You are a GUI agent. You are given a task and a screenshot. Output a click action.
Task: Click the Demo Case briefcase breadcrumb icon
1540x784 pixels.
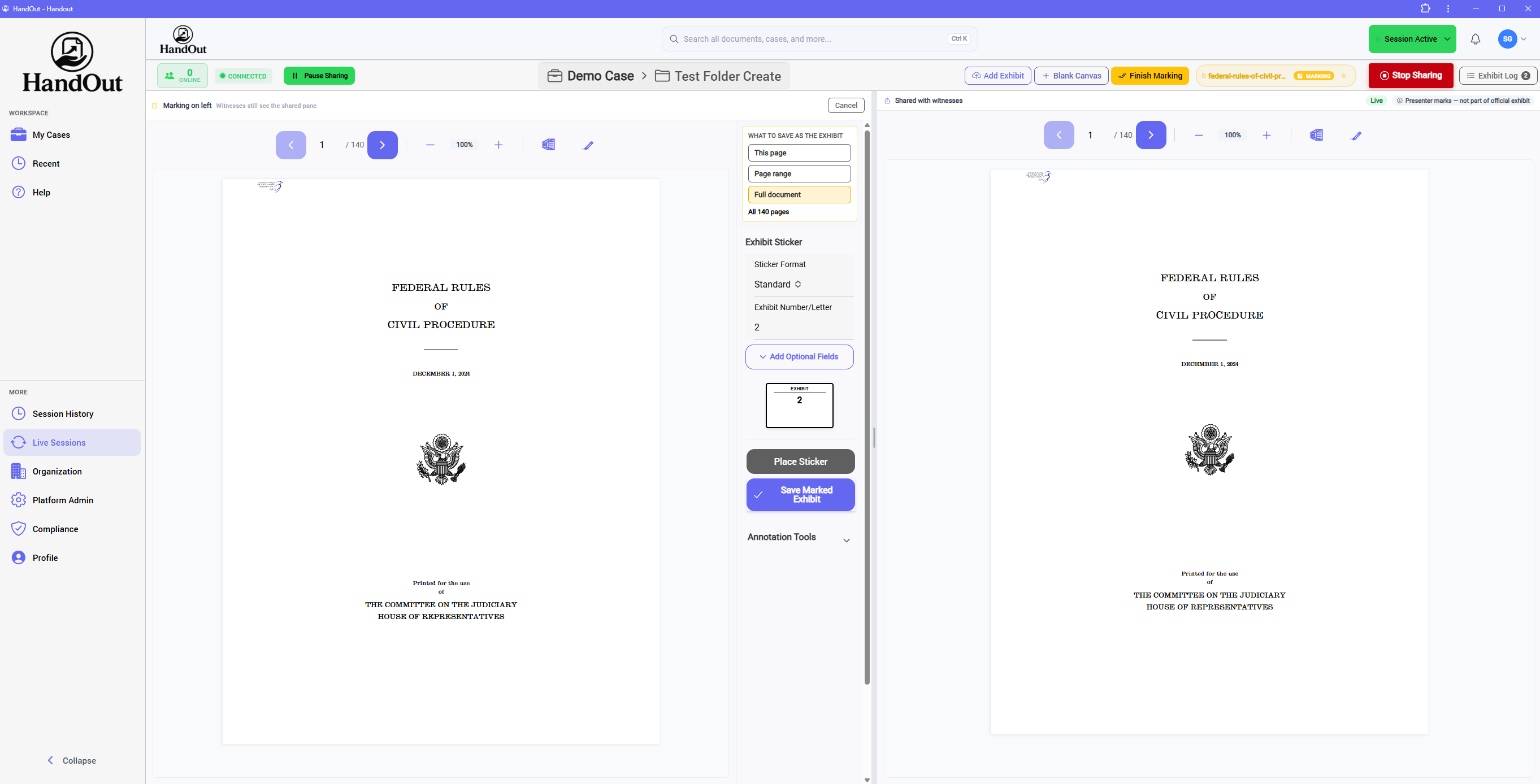555,76
